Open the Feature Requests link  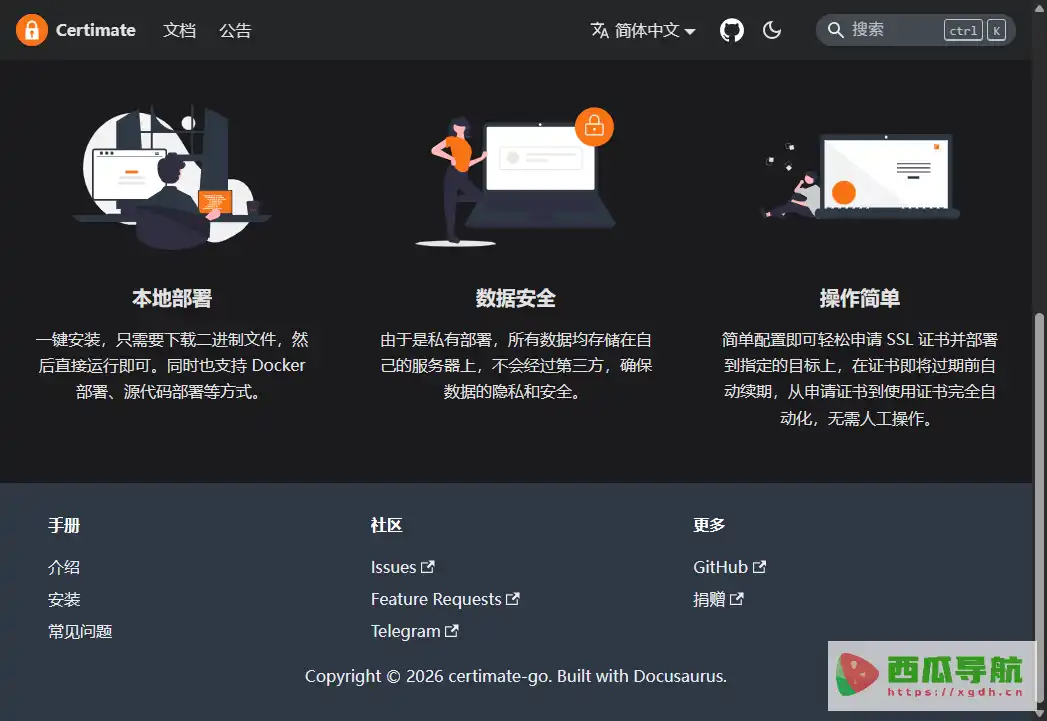(x=445, y=599)
